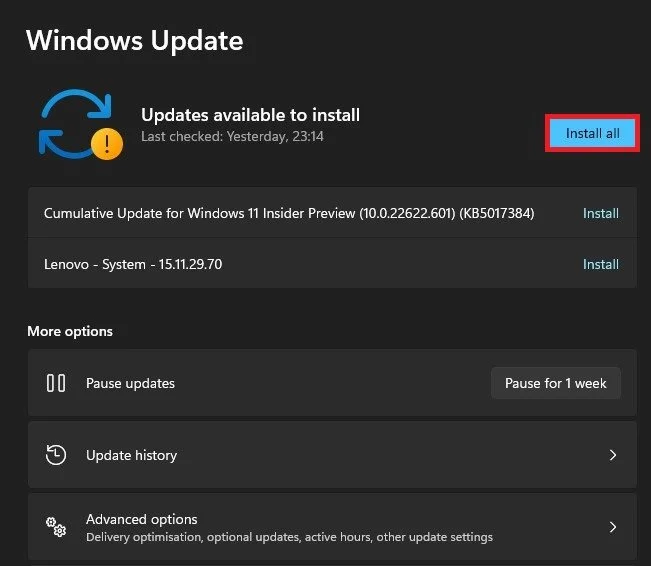This screenshot has width=651, height=566.
Task: Click the Update history clock icon
Action: click(x=56, y=455)
